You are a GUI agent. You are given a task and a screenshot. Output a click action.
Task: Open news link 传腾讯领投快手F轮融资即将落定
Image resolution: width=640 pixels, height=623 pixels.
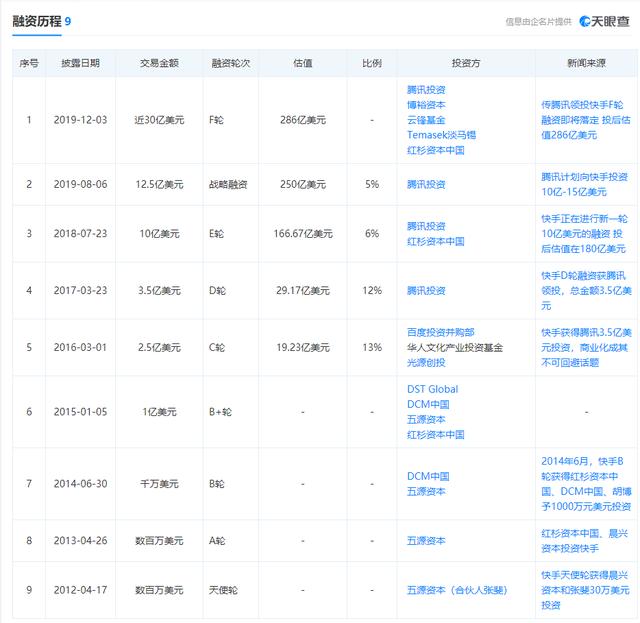[x=586, y=120]
